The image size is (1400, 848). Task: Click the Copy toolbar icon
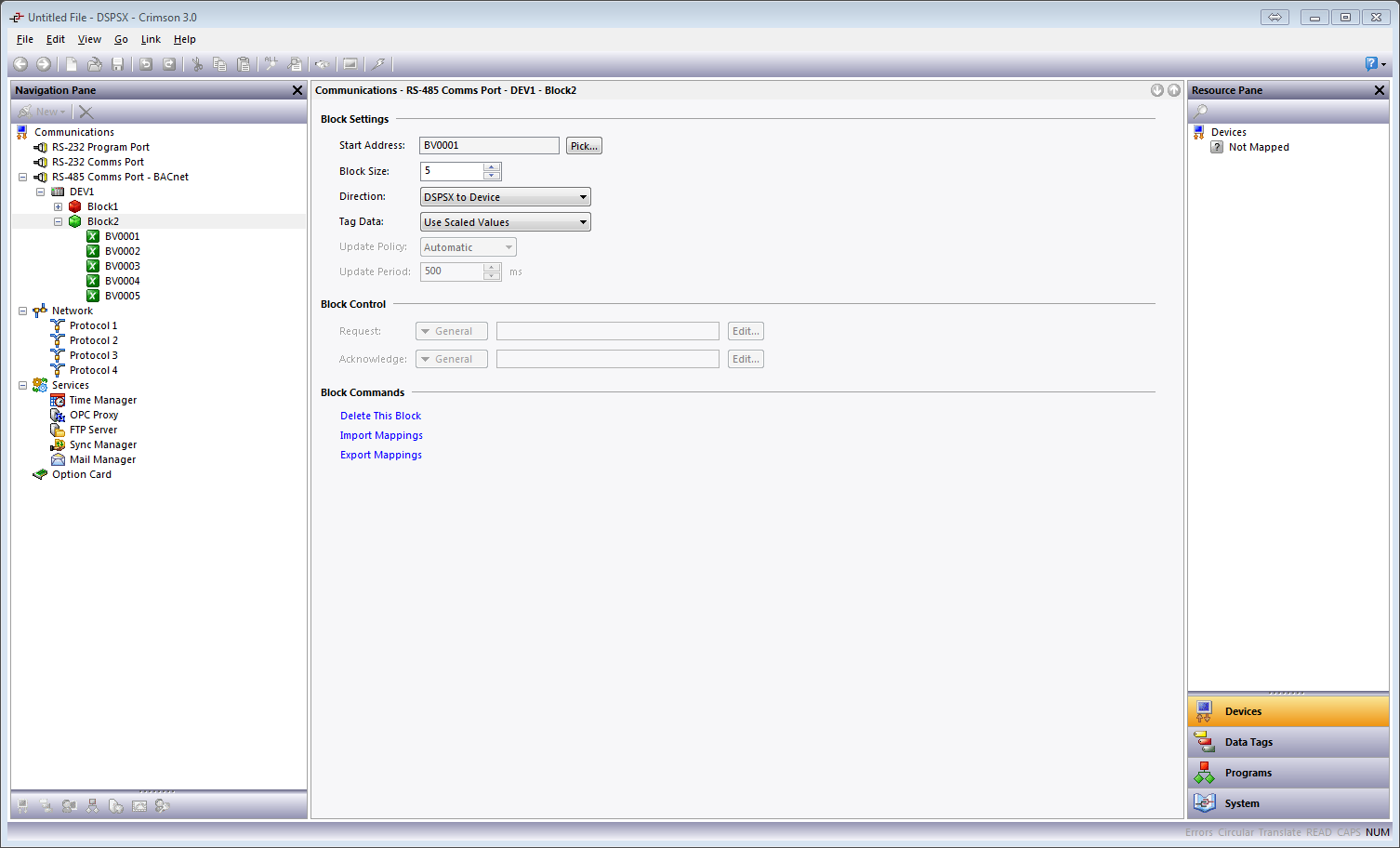(220, 64)
